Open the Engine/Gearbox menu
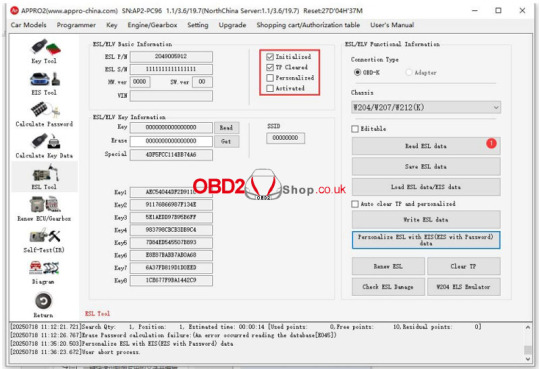This screenshot has width=540, height=369. click(152, 25)
